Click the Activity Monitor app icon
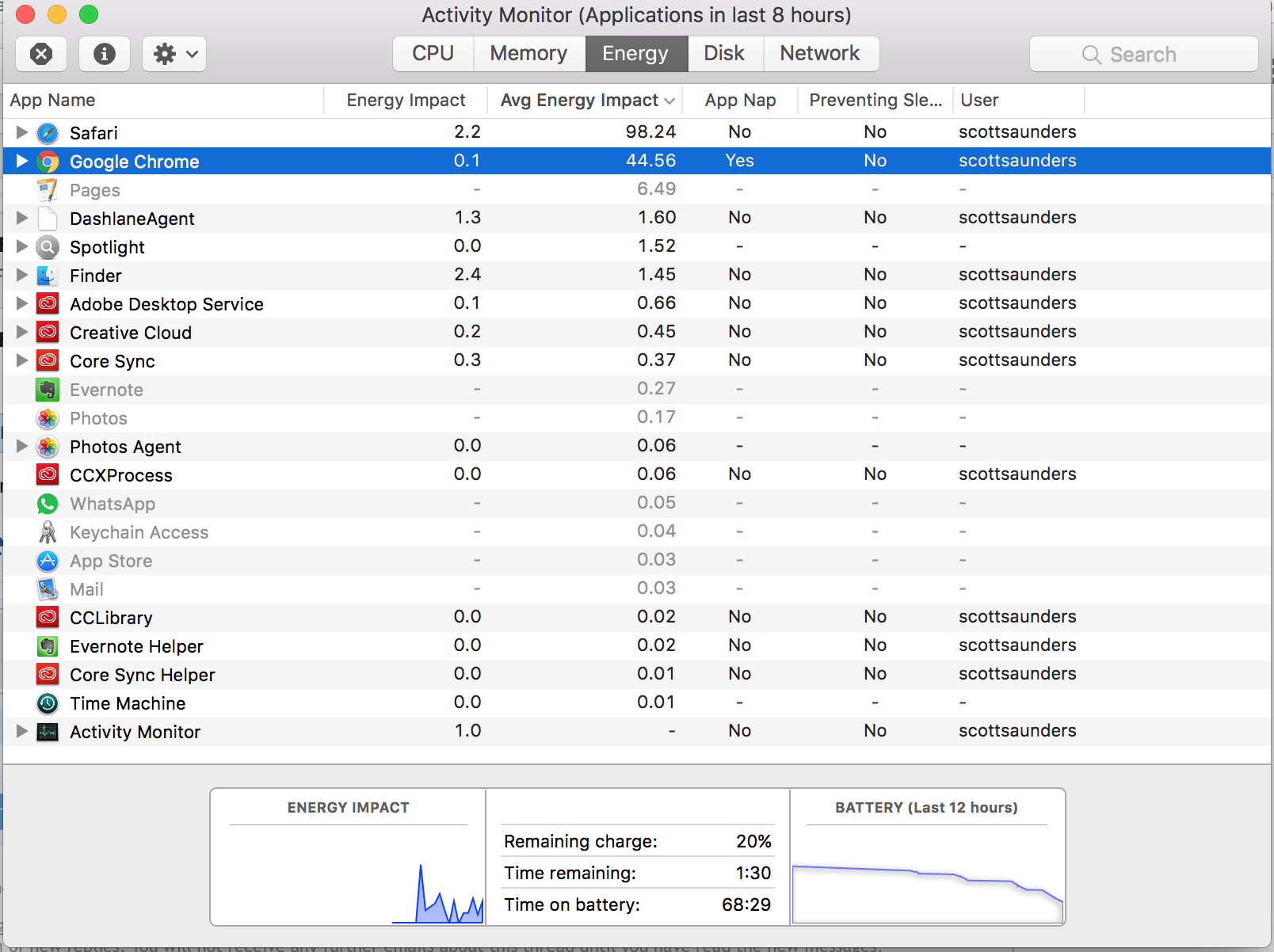The height and width of the screenshot is (952, 1274). click(x=48, y=732)
